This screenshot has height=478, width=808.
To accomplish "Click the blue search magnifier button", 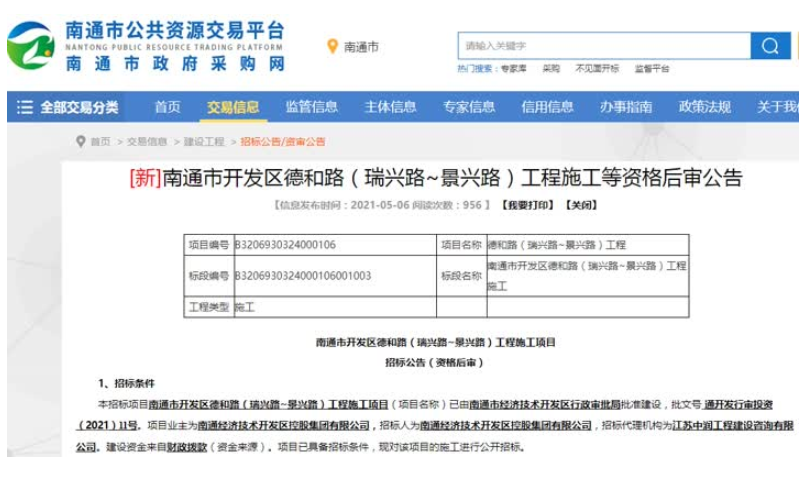I will pyautogui.click(x=770, y=46).
